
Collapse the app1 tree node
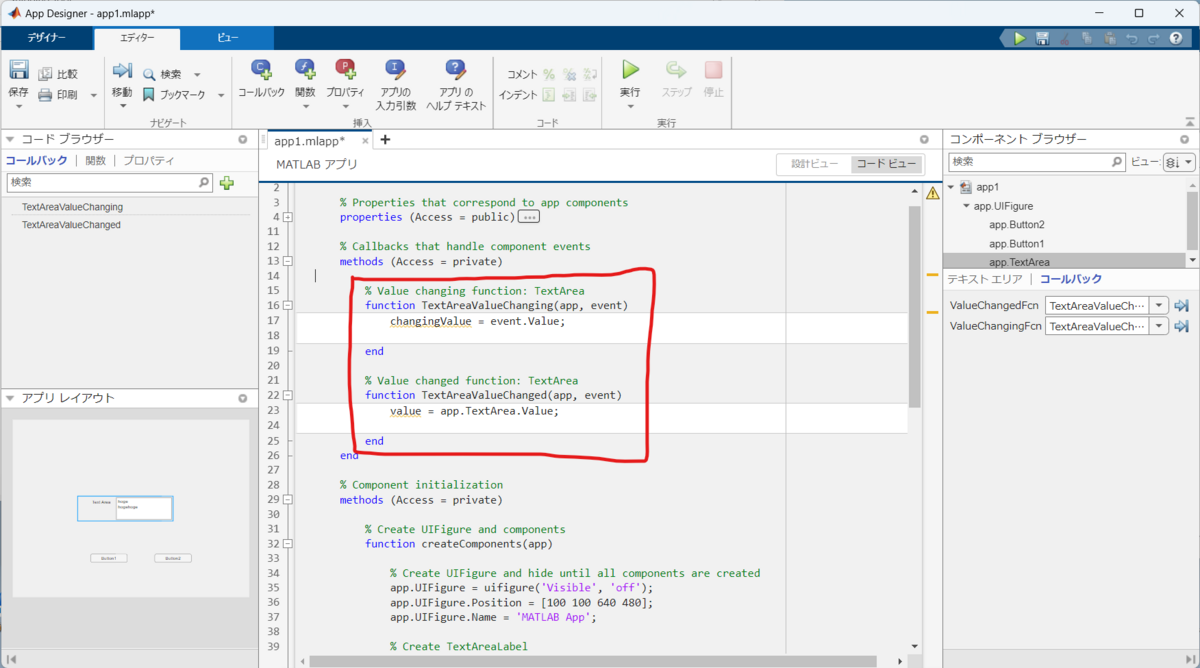coord(951,187)
